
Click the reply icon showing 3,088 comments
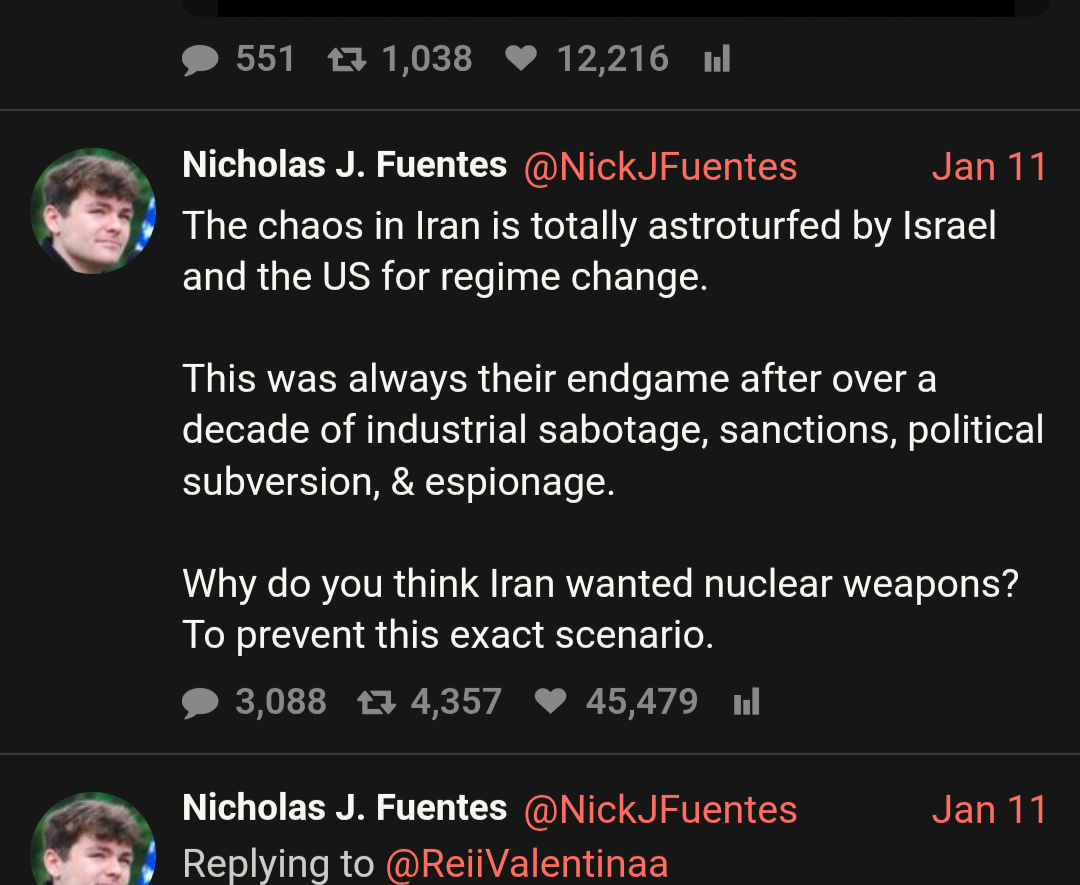[x=201, y=703]
